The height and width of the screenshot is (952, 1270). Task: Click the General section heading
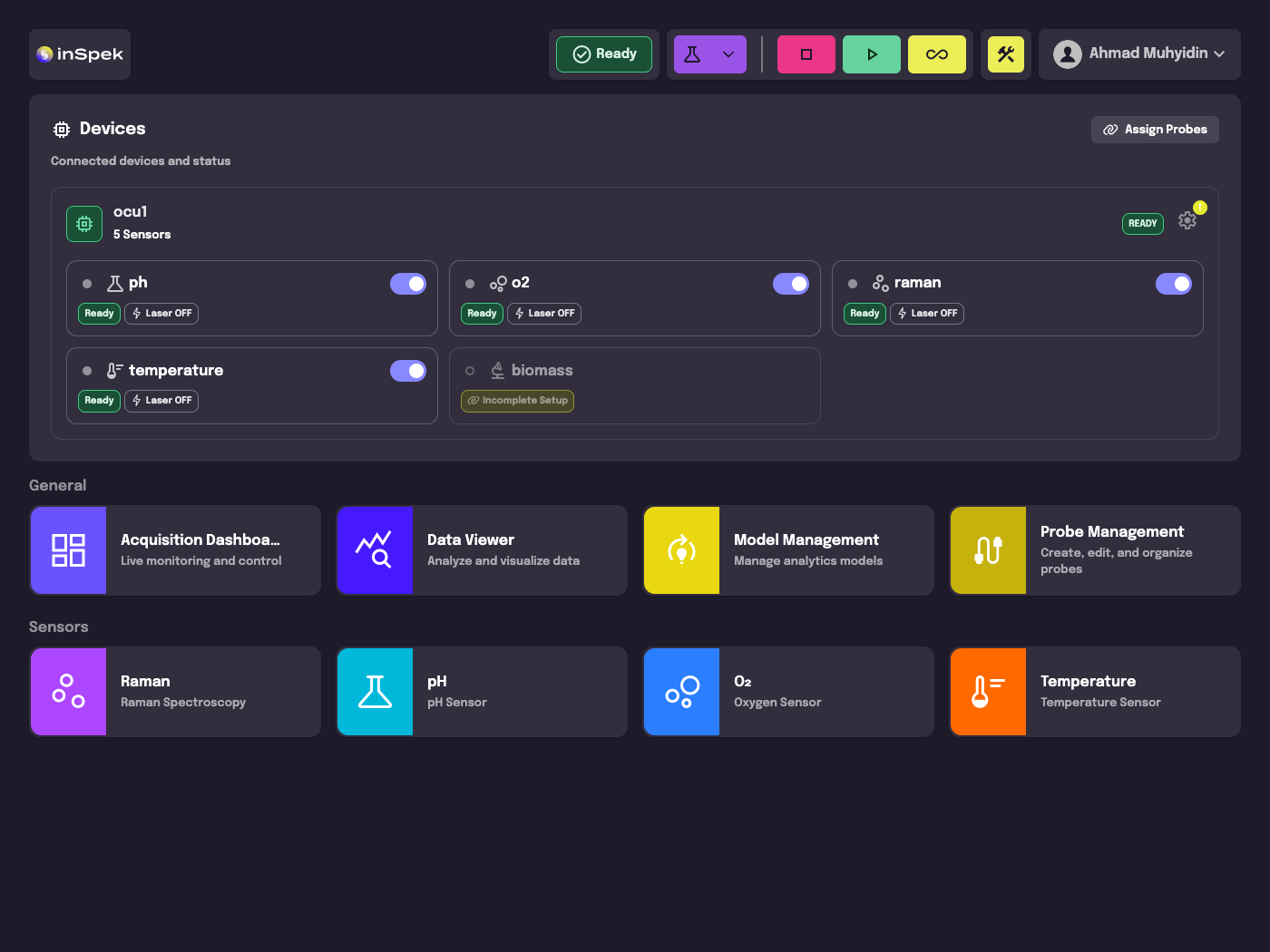[58, 486]
